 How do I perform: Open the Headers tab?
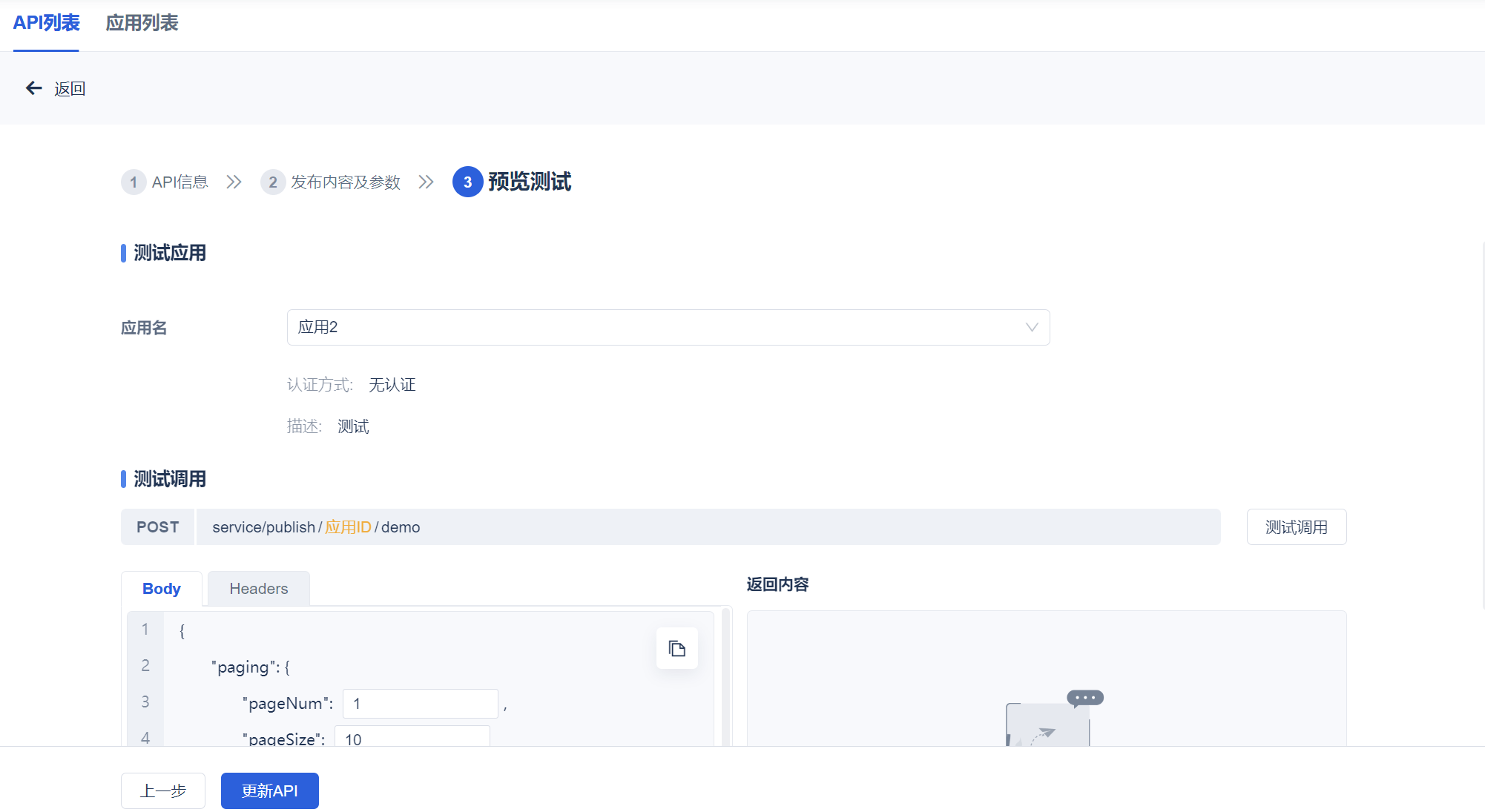point(258,589)
